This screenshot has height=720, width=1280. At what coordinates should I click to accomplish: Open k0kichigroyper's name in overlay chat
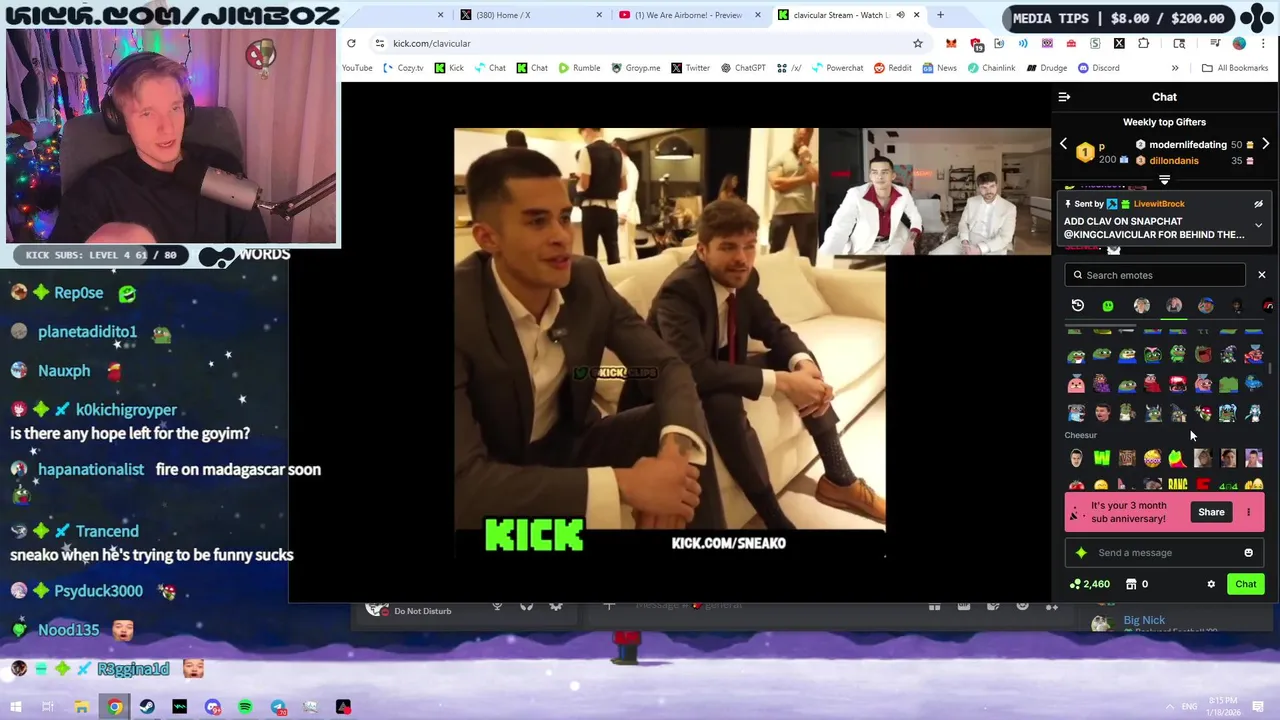(x=126, y=410)
